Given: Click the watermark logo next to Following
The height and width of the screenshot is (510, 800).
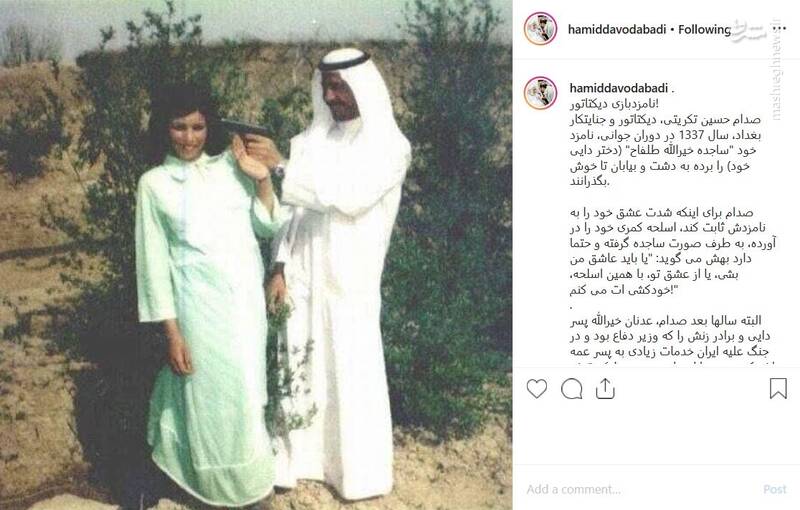Looking at the screenshot, I should click(752, 30).
